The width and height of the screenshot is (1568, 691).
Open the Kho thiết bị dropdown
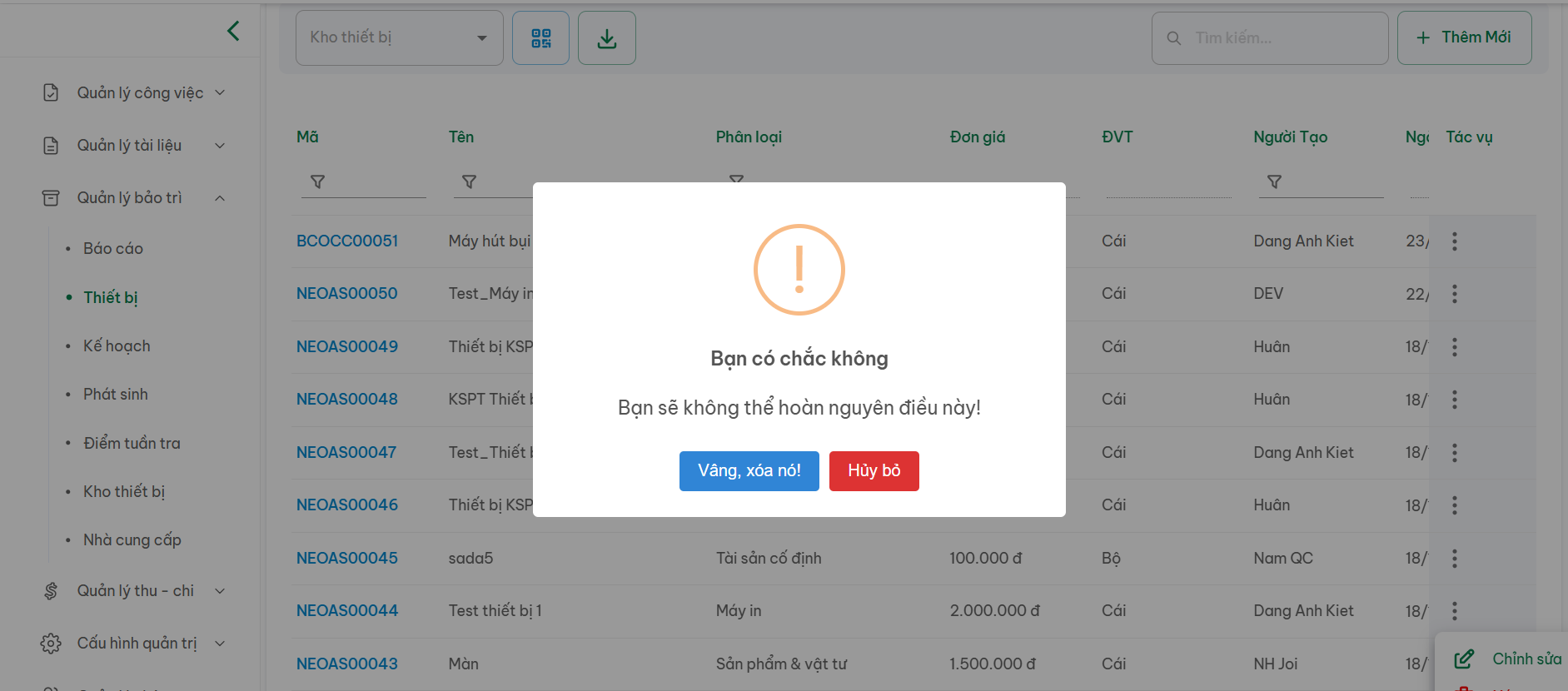point(399,38)
